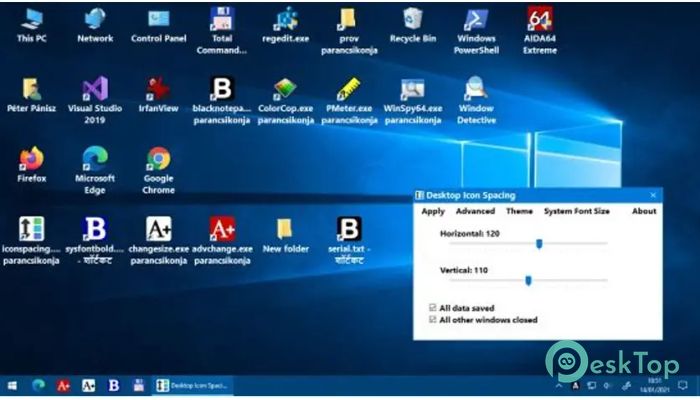The image size is (700, 400).
Task: Click the red A+ taskbar icon
Action: point(63,385)
